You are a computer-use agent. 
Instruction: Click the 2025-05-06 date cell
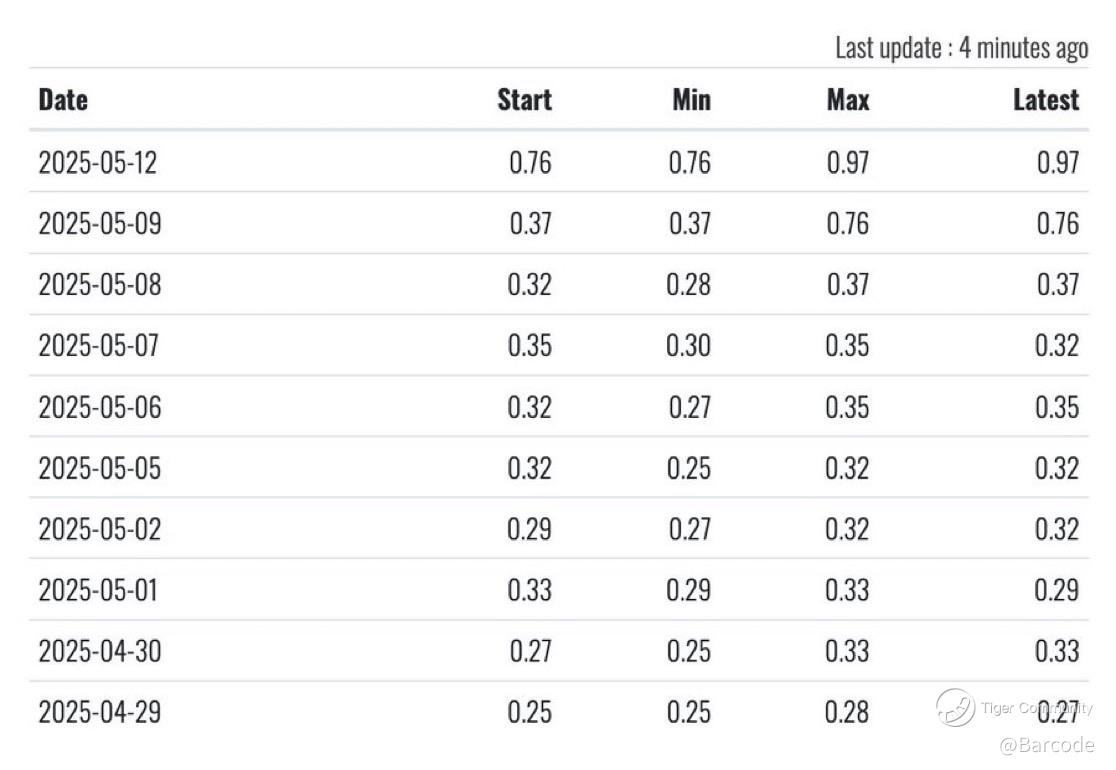click(99, 407)
